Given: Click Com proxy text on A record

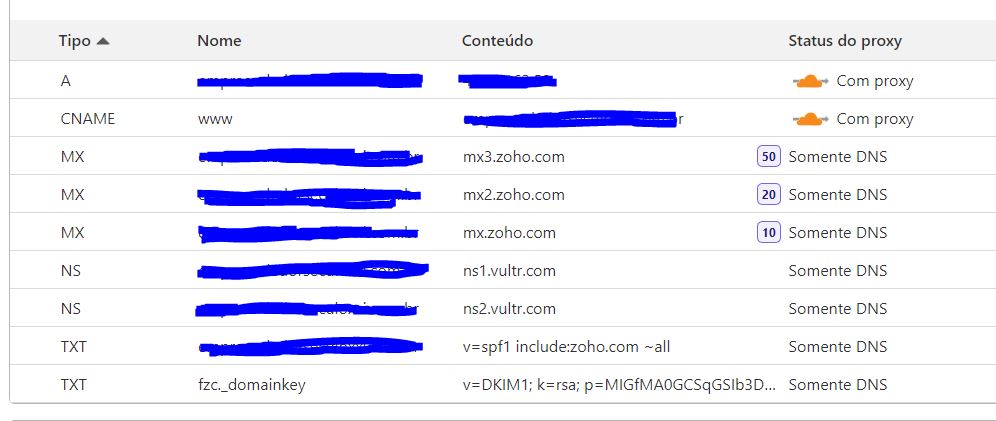Looking at the screenshot, I should [x=875, y=81].
